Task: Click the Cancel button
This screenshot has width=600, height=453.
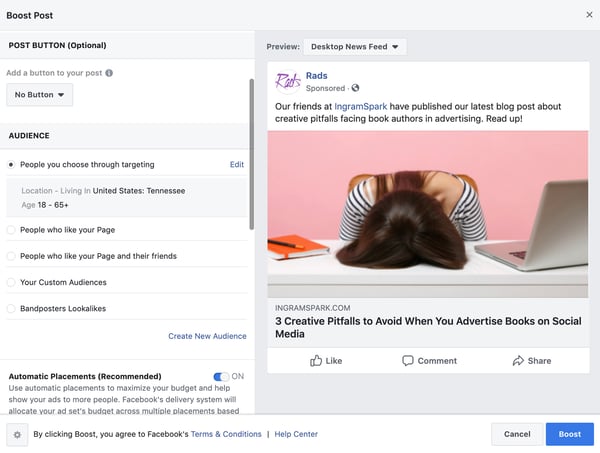Action: [x=517, y=434]
